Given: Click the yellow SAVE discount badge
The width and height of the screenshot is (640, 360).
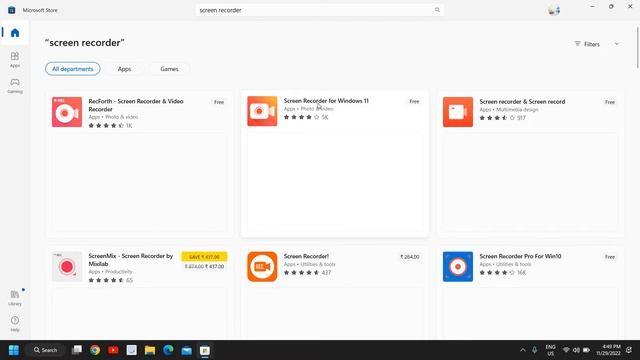Looking at the screenshot, I should click(204, 257).
